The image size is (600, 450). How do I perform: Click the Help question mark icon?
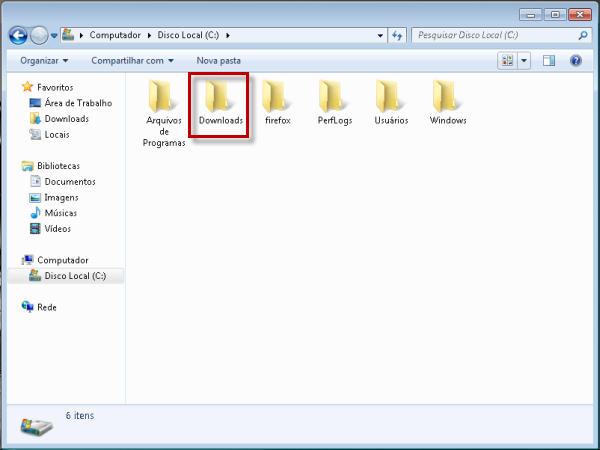tap(576, 61)
